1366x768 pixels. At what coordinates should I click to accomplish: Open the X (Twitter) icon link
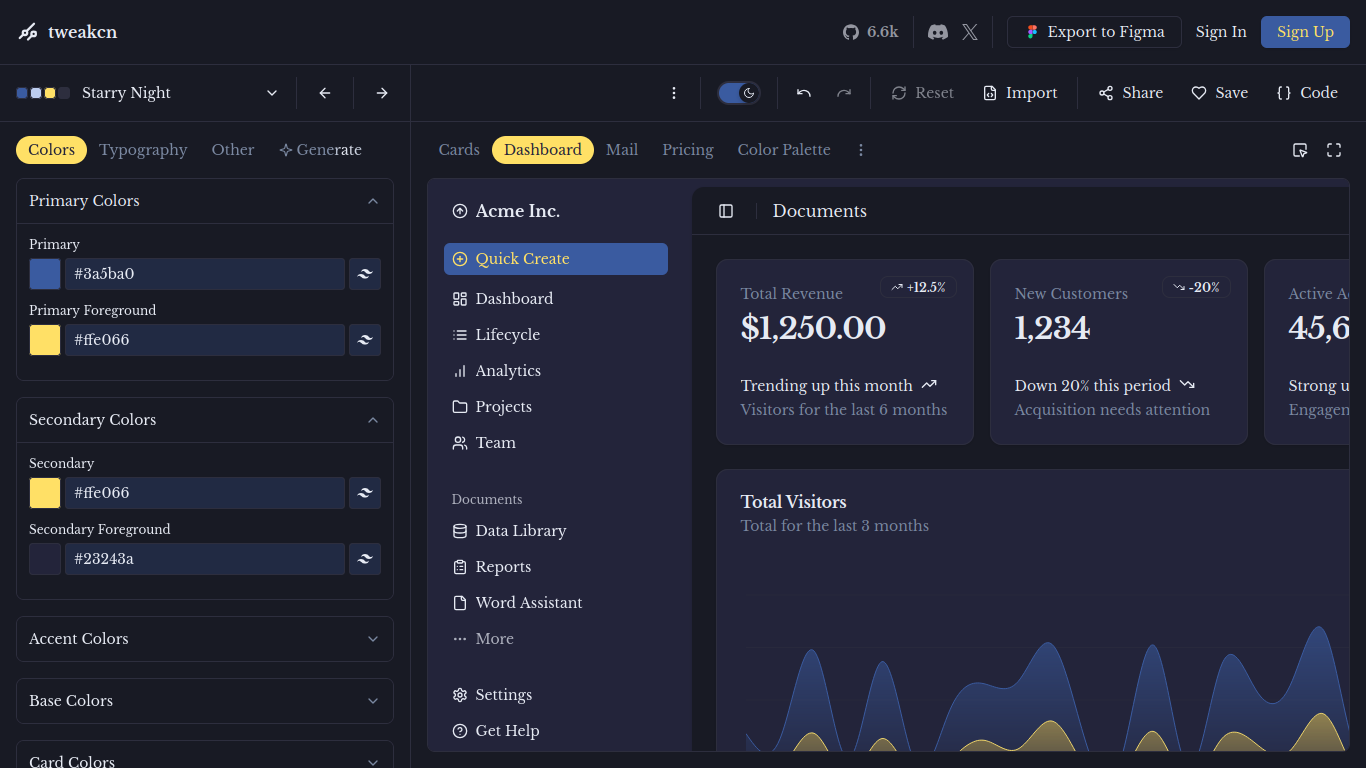click(x=970, y=32)
